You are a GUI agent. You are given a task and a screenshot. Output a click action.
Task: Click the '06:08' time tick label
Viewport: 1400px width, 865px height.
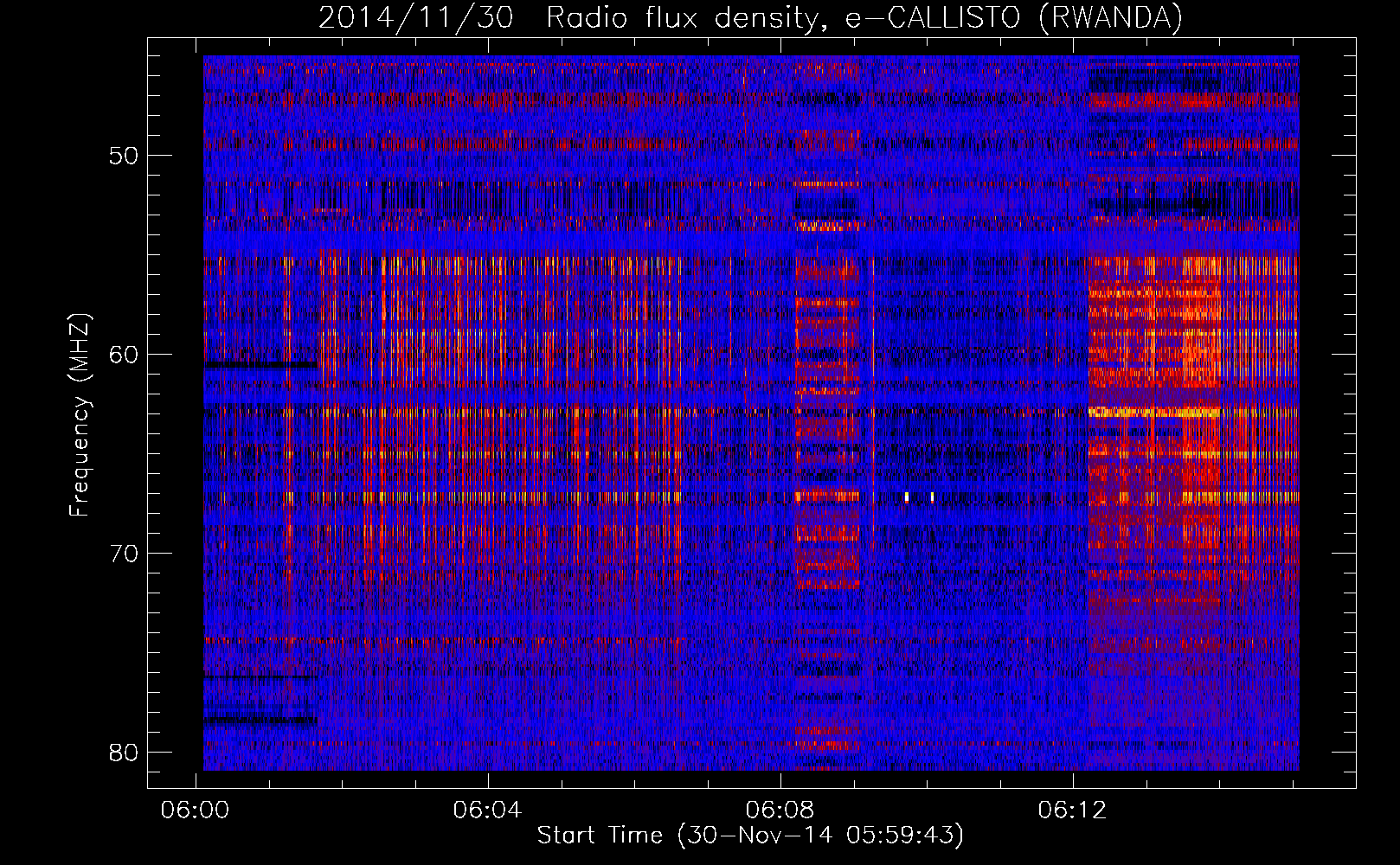(x=780, y=811)
